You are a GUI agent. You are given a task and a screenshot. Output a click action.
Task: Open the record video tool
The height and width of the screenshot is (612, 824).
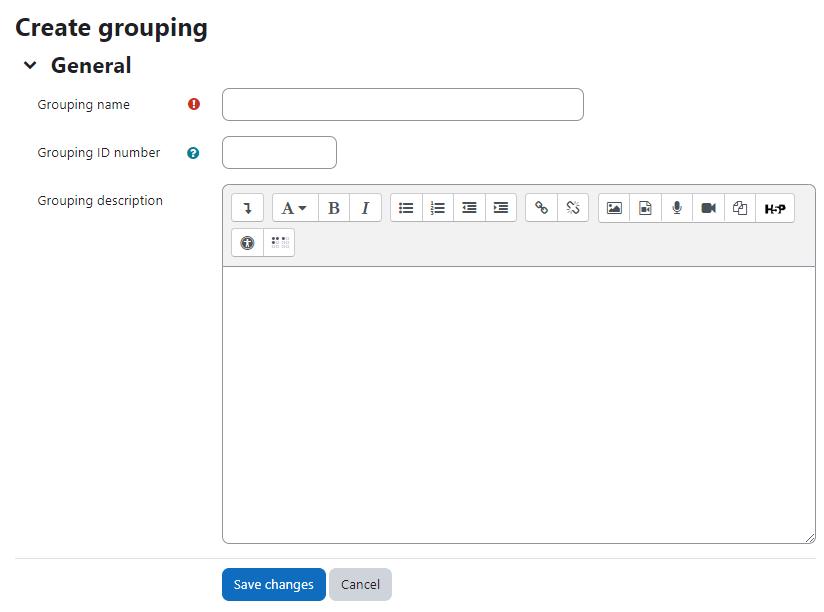pos(708,208)
